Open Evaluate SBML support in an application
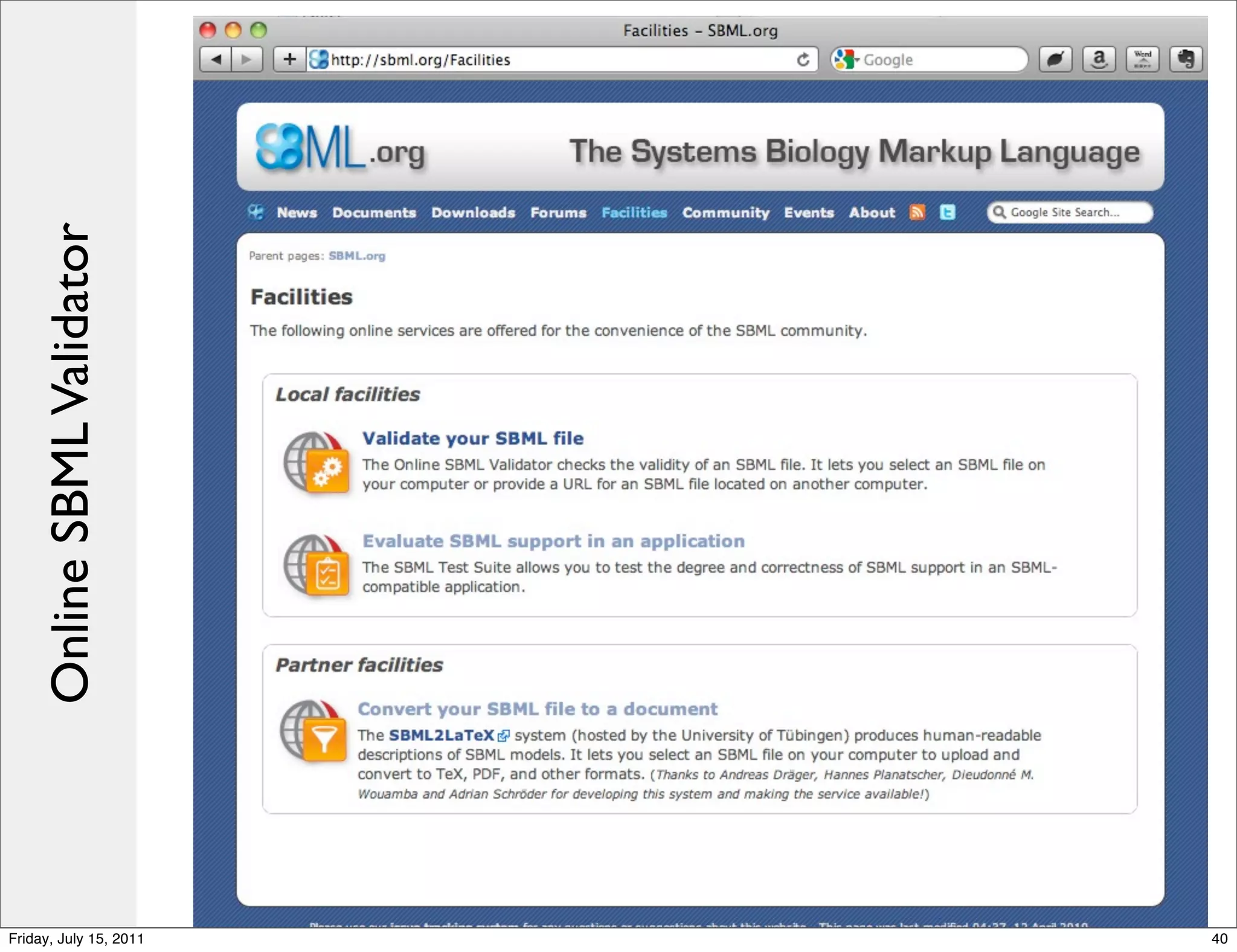1237x952 pixels. coord(553,541)
